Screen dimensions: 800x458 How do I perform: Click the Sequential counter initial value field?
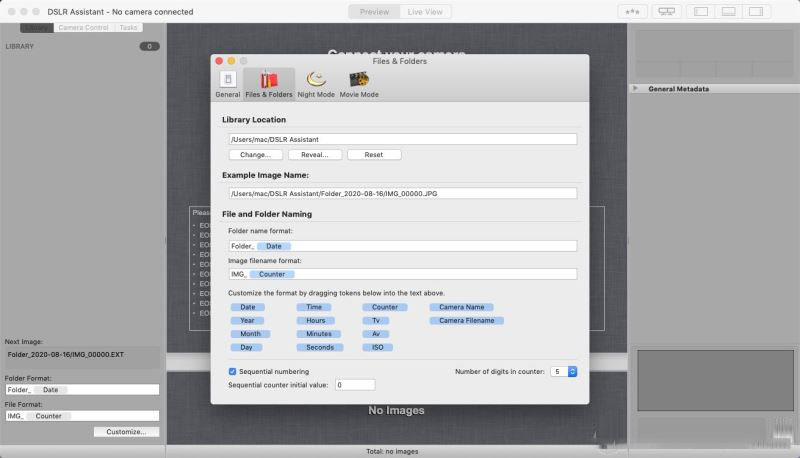pos(355,385)
